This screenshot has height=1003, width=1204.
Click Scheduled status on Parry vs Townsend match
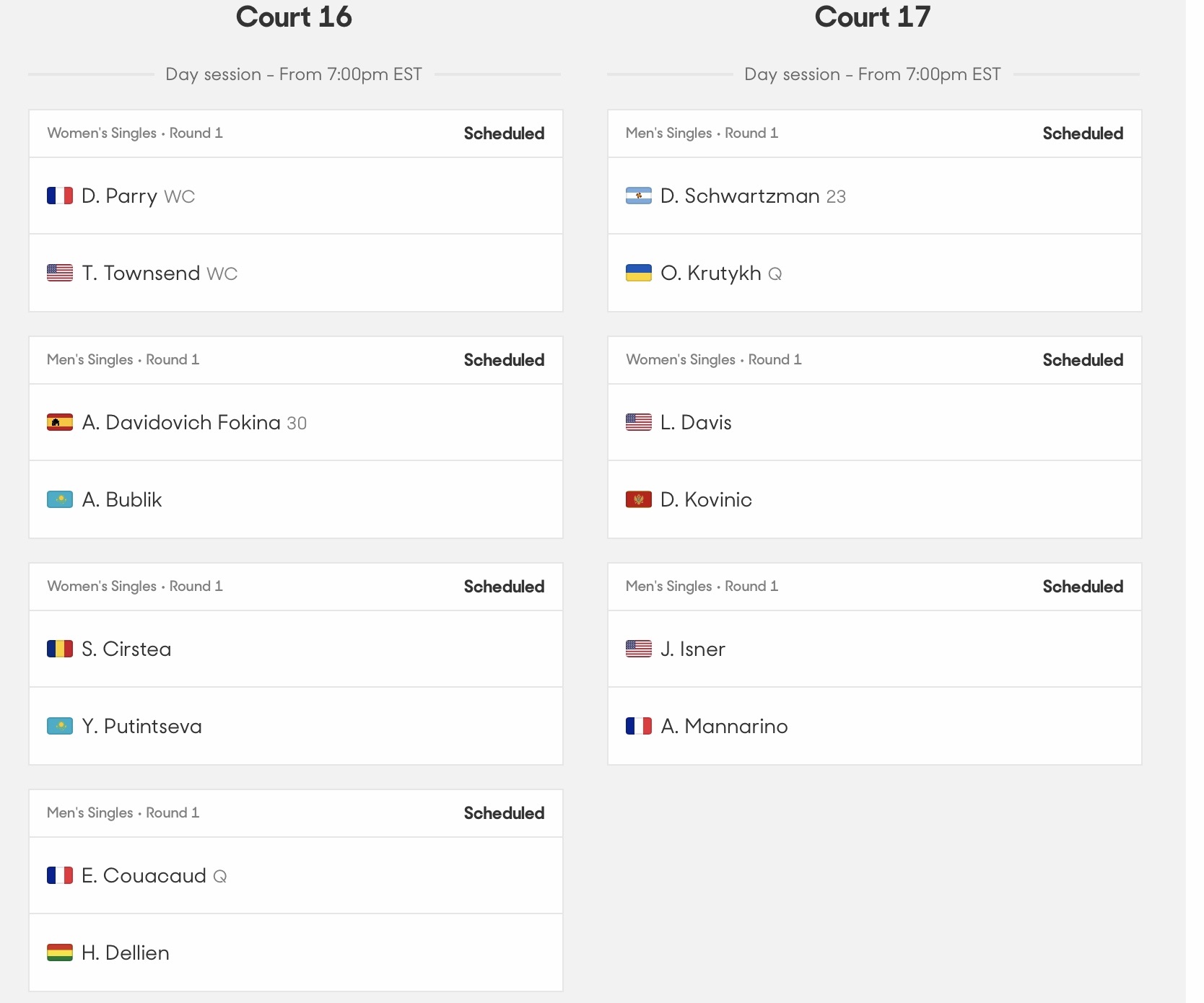click(504, 133)
